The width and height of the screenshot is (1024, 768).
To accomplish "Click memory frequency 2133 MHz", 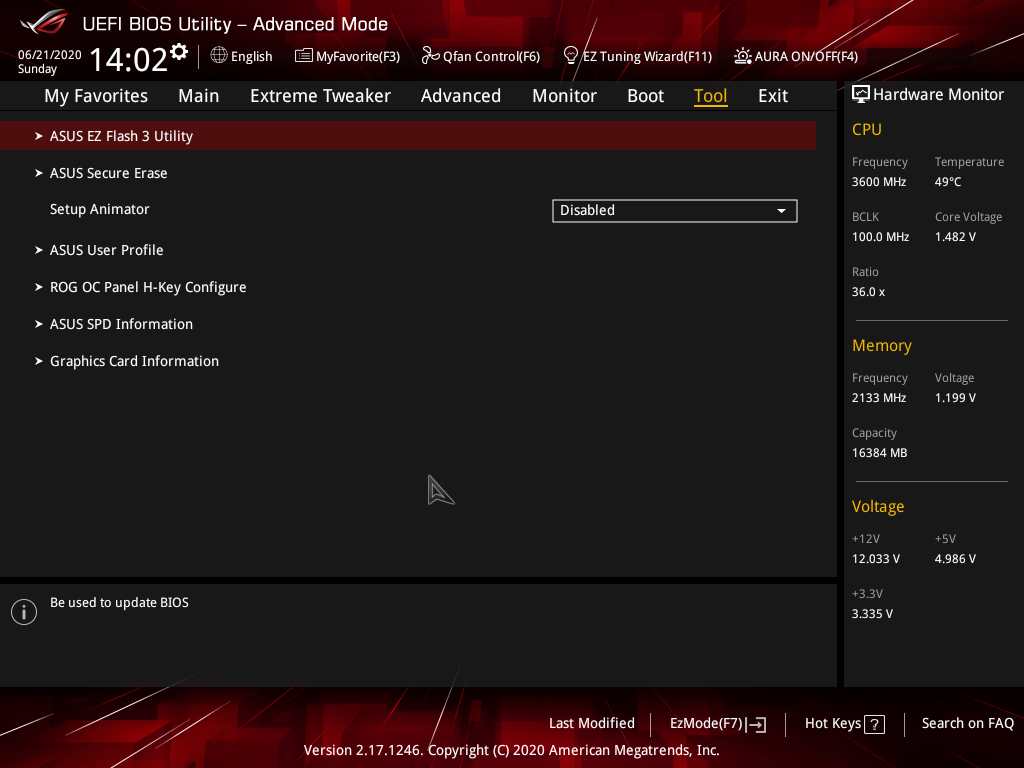I will pyautogui.click(x=878, y=398).
